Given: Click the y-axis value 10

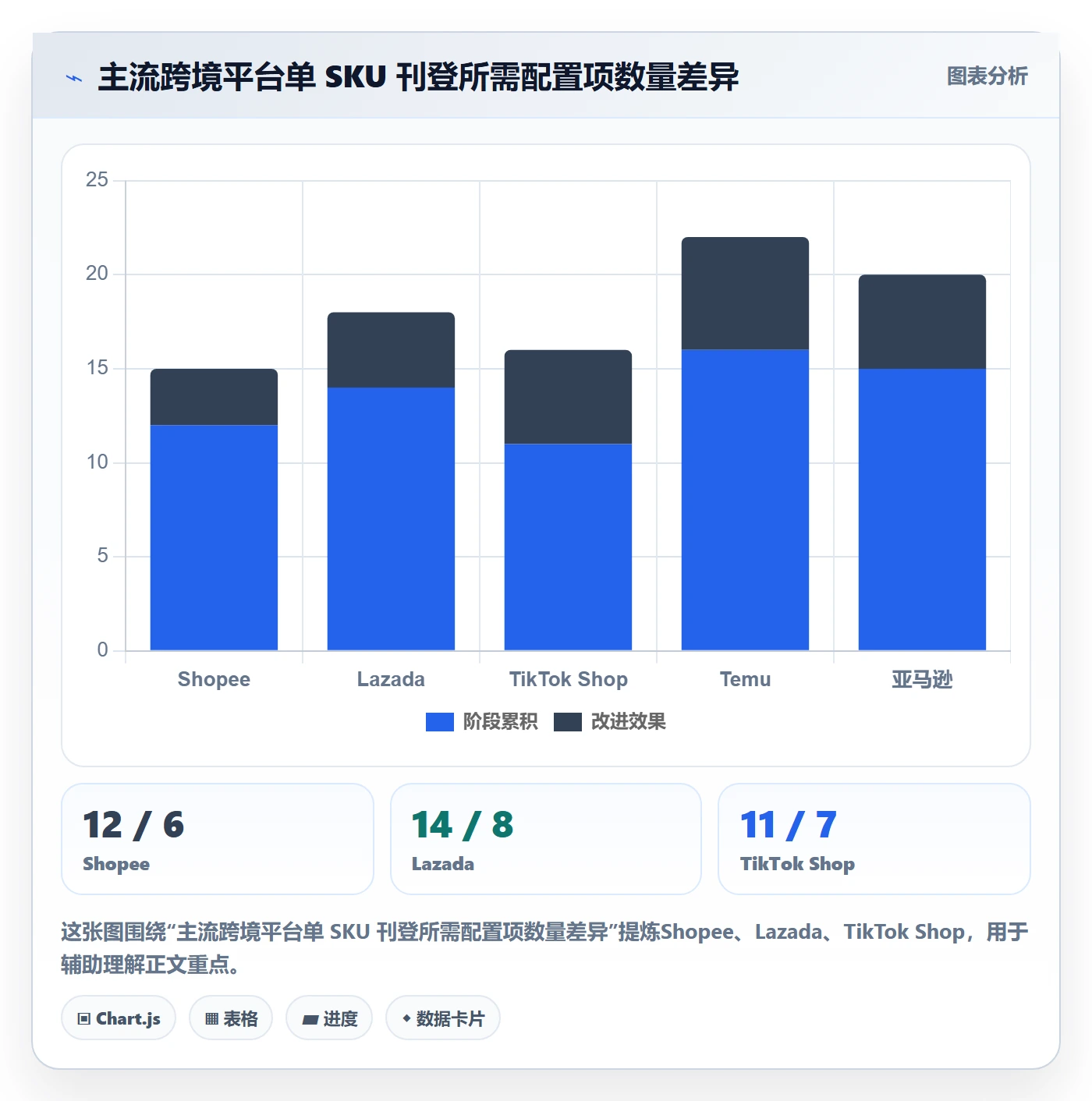Looking at the screenshot, I should [x=97, y=462].
